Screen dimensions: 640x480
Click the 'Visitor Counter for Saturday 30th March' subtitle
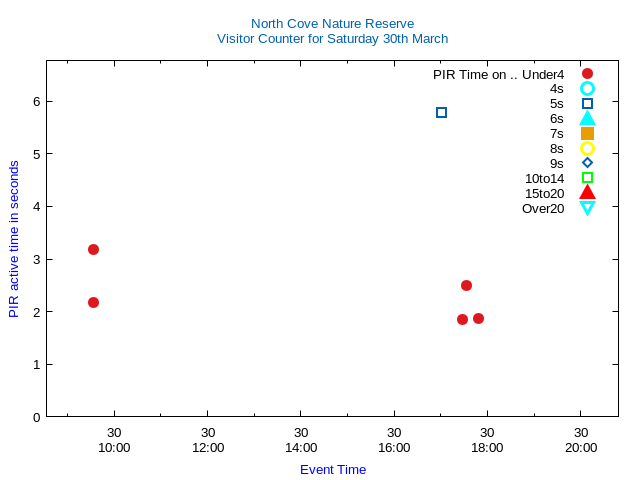pos(332,38)
